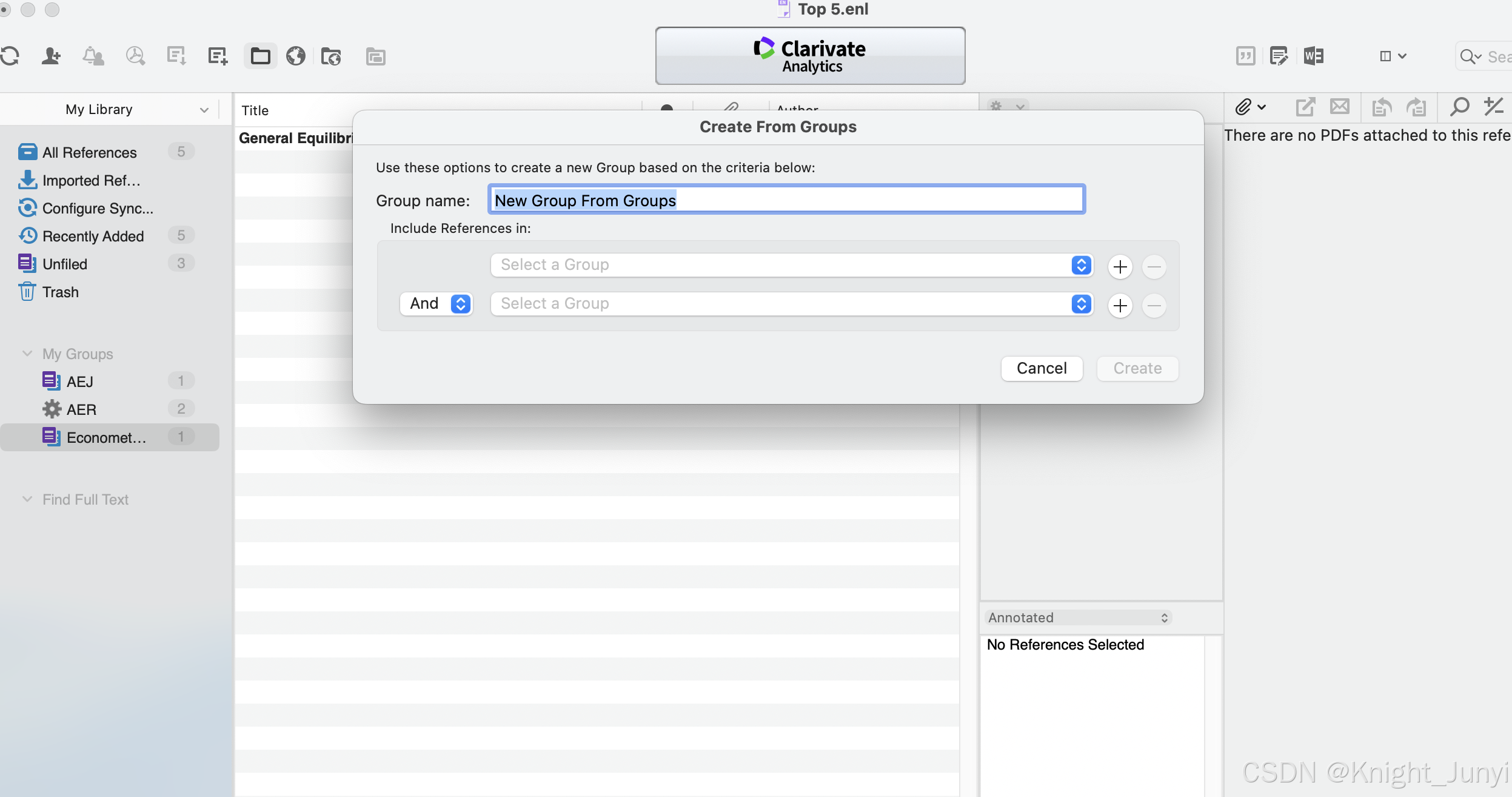
Task: Select the Local Library mode folder icon
Action: [261, 56]
